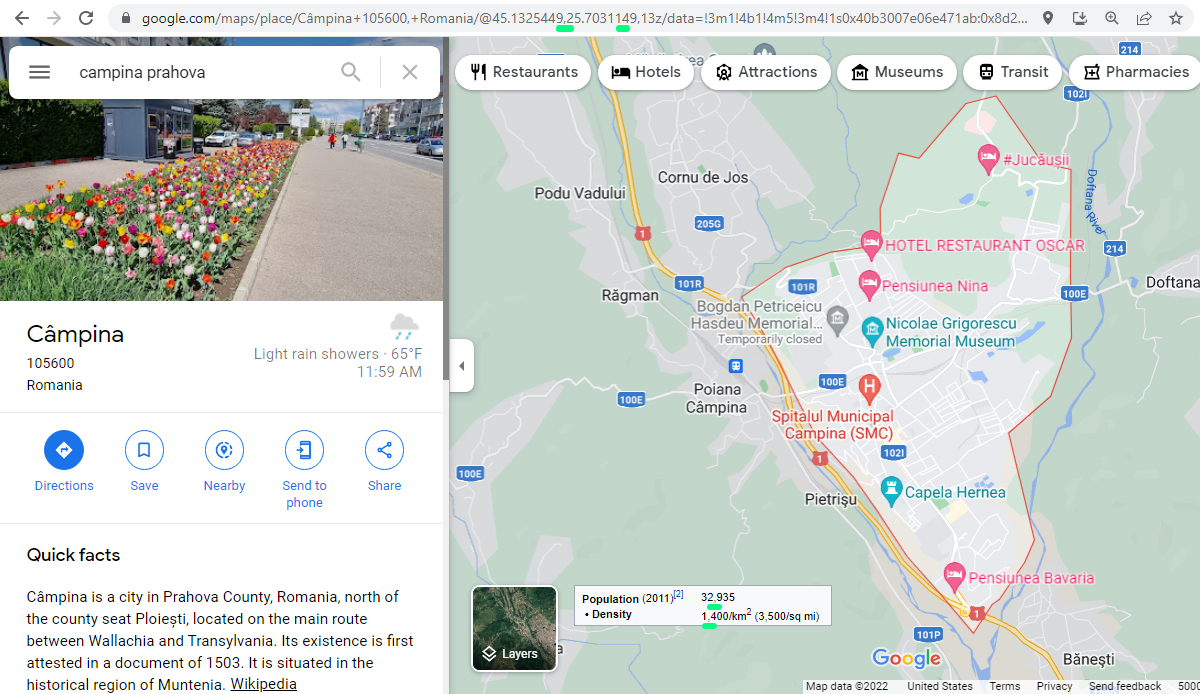Viewport: 1200px width, 694px height.
Task: Show Transit options
Action: pos(1012,71)
